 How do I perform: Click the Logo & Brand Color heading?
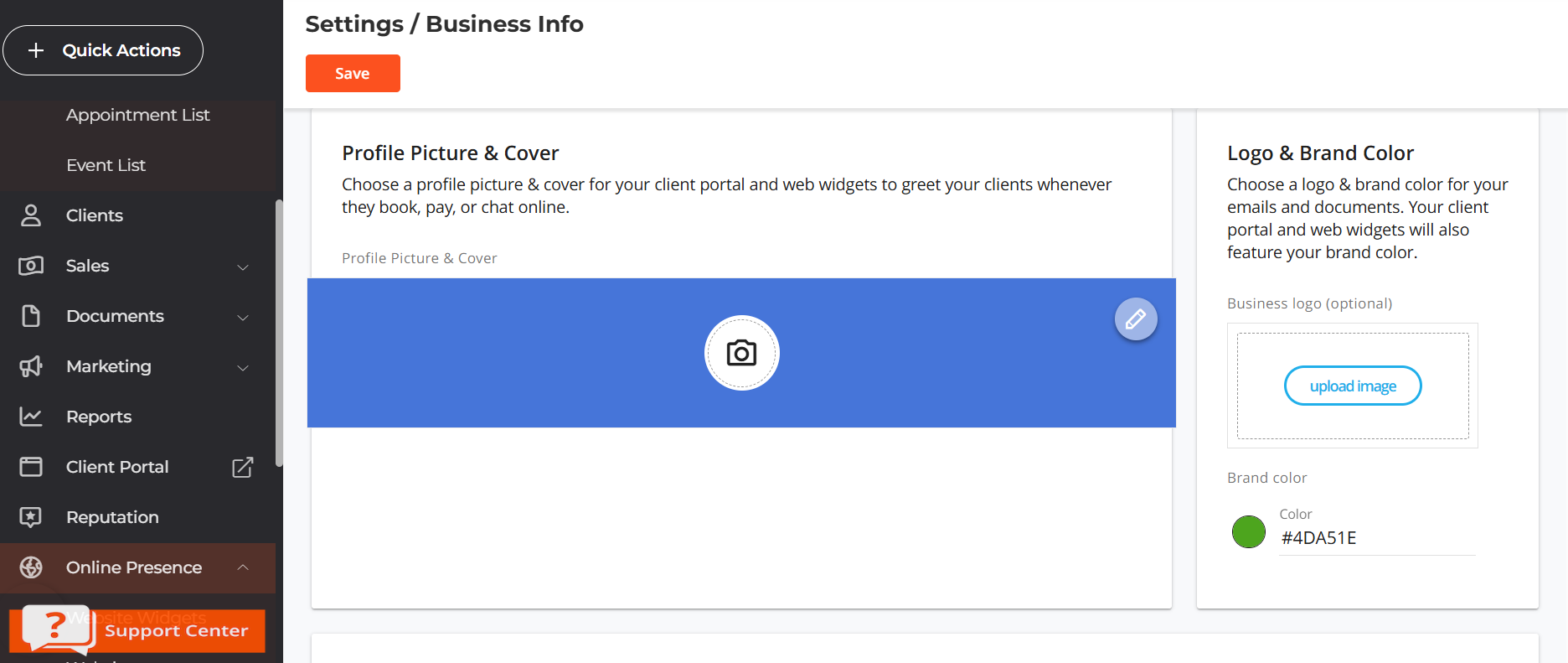(1321, 153)
